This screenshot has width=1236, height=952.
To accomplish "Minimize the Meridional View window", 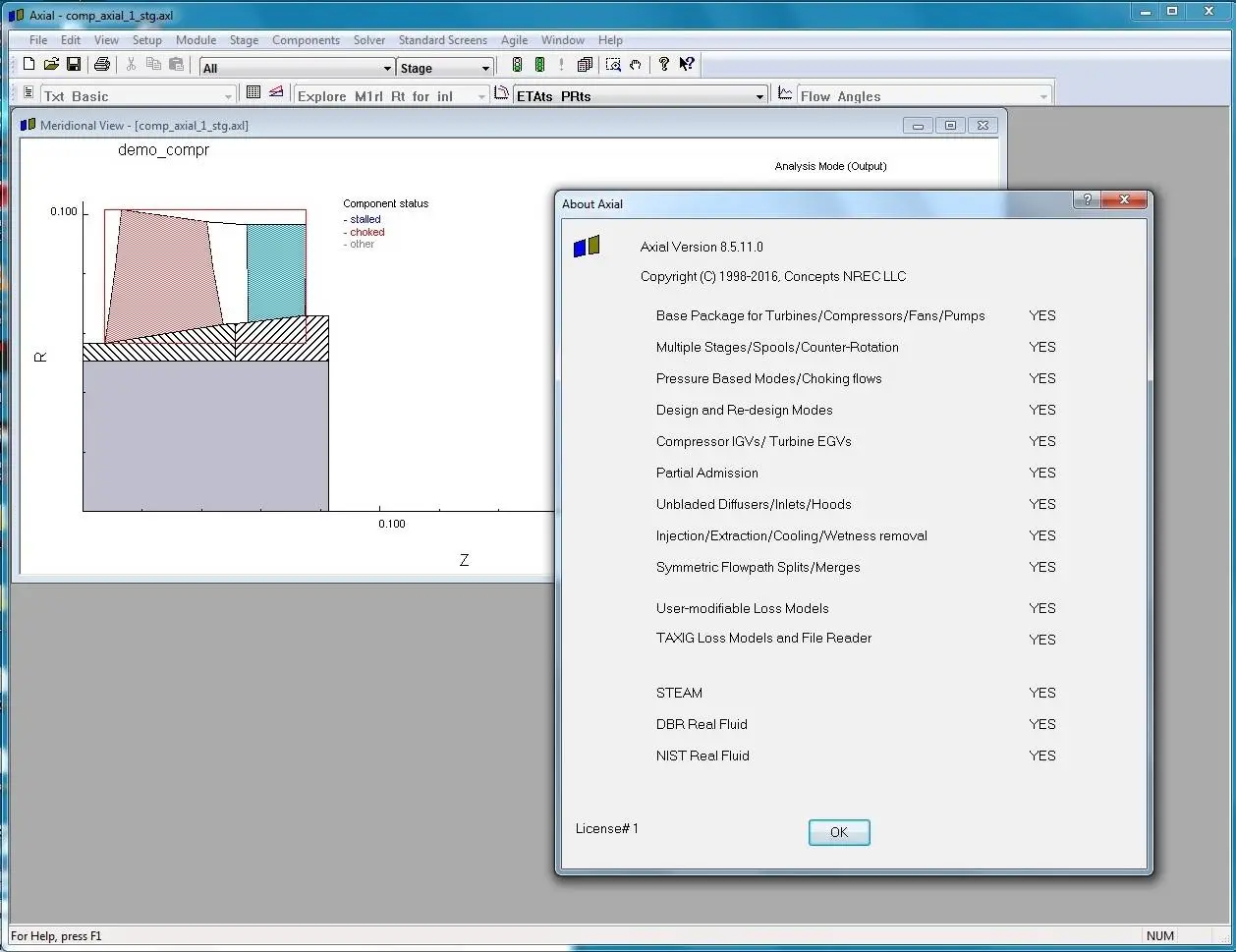I will [x=918, y=126].
